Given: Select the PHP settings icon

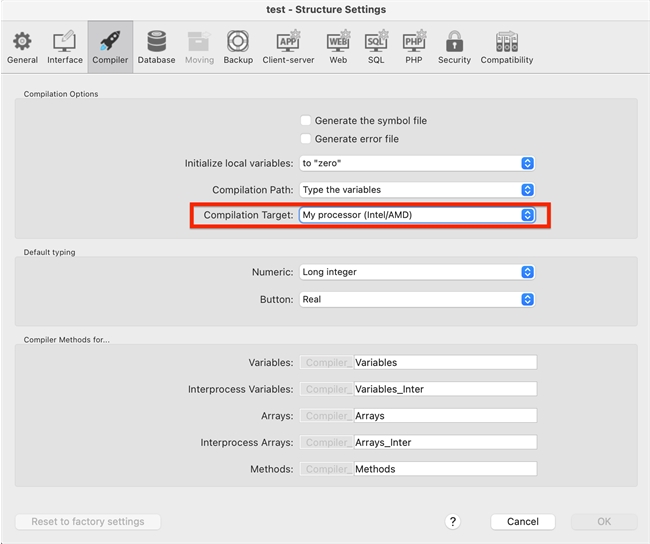Looking at the screenshot, I should (414, 46).
